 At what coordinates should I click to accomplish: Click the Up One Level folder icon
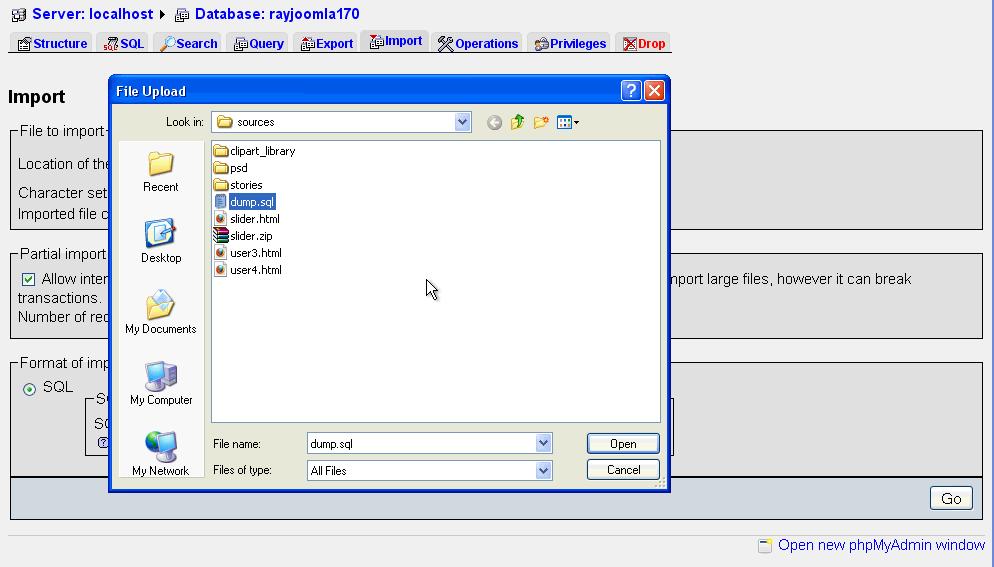point(517,122)
